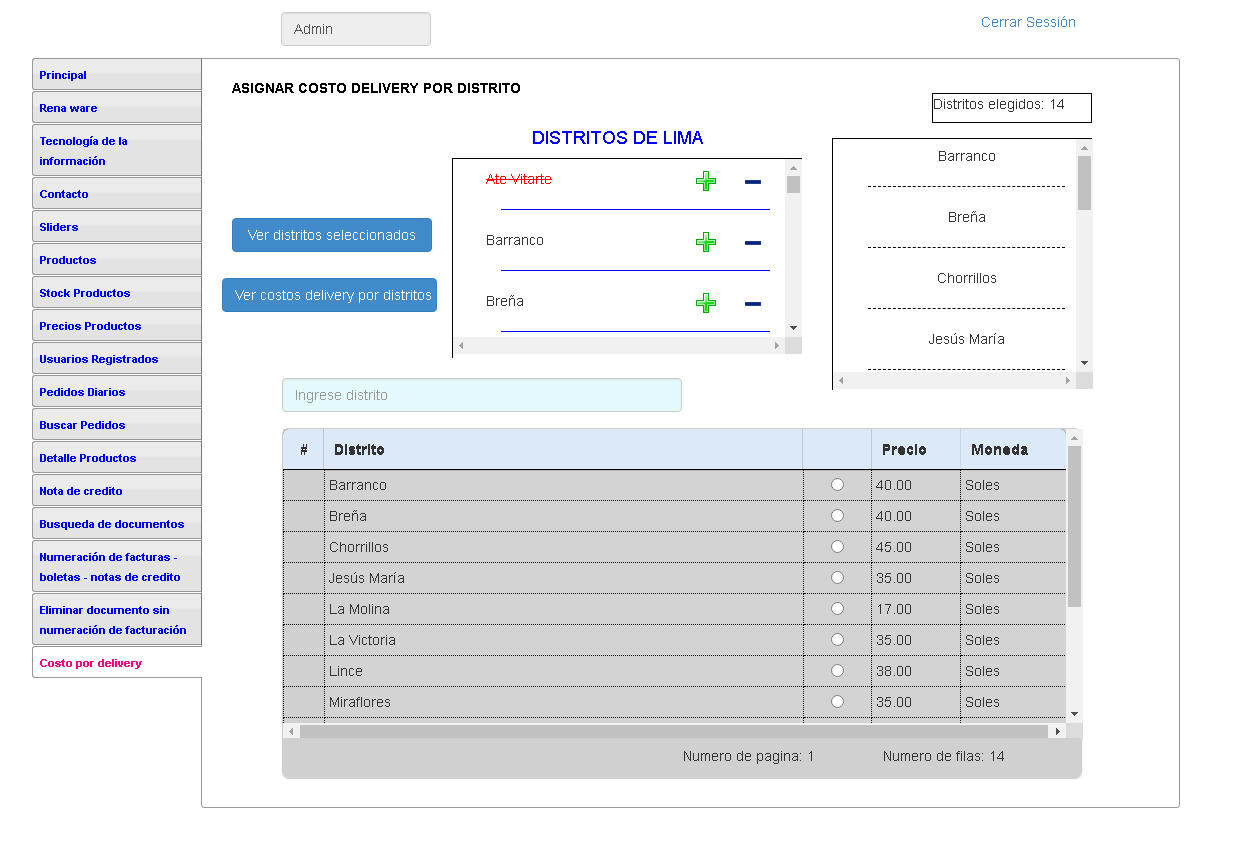The image size is (1250, 850).
Task: Open the Nota de credito menu item
Action: (x=81, y=491)
